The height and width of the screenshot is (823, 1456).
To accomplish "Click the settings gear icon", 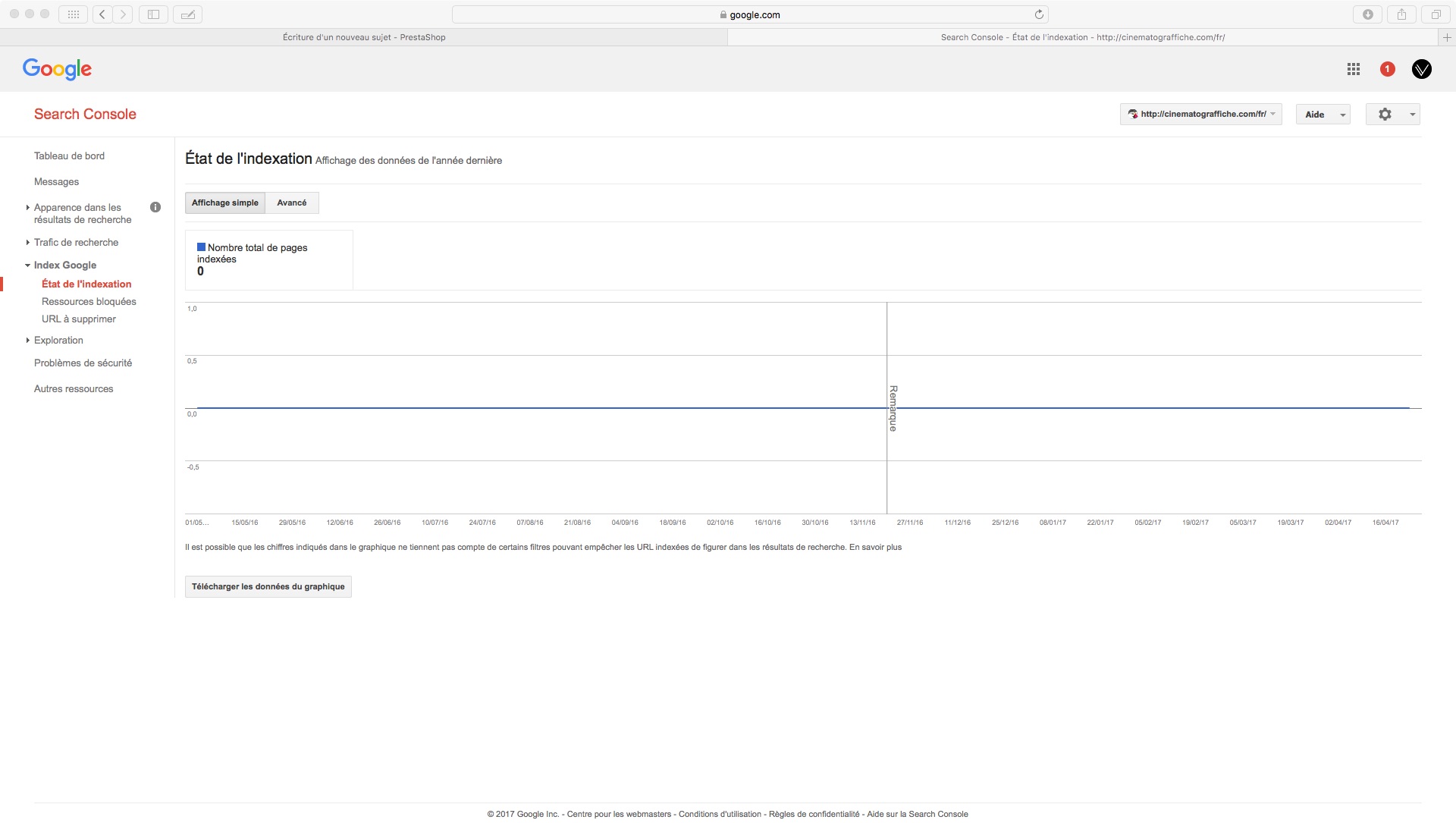I will tap(1385, 115).
